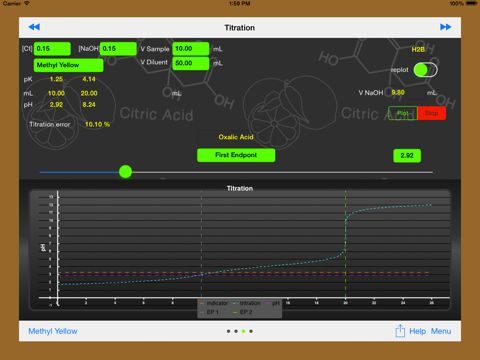Change the V Diluent value 50.00
The height and width of the screenshot is (360, 480).
click(191, 63)
